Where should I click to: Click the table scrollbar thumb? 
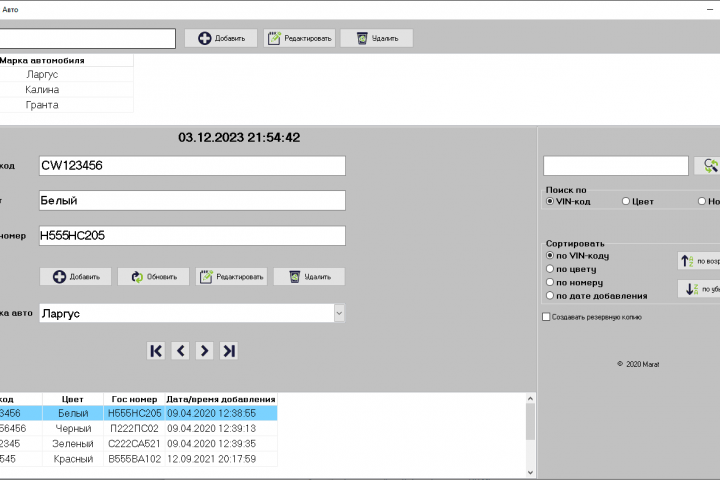[x=530, y=422]
